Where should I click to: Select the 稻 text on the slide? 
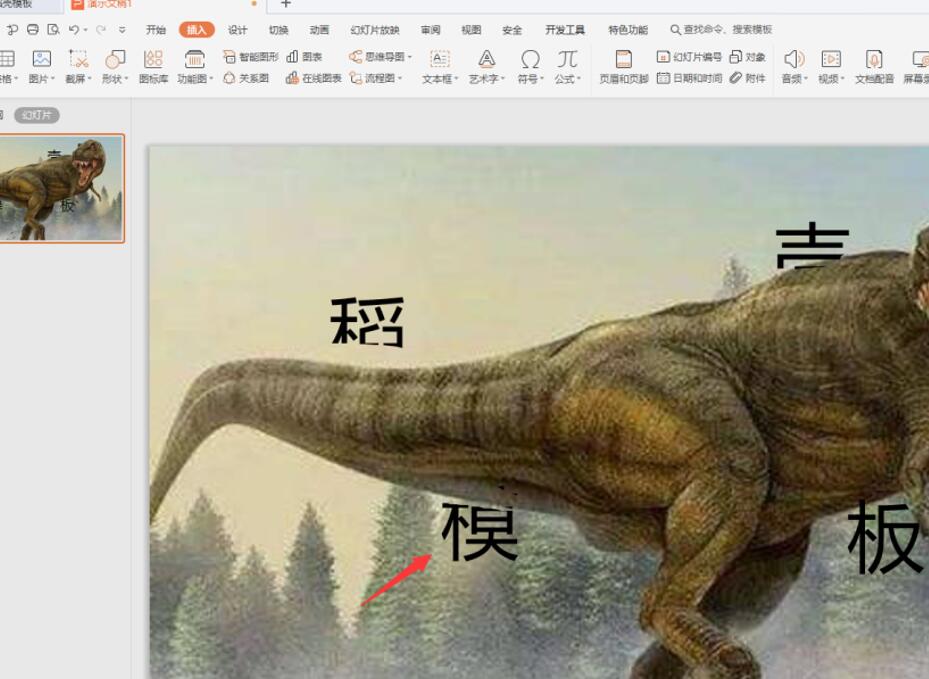point(367,322)
